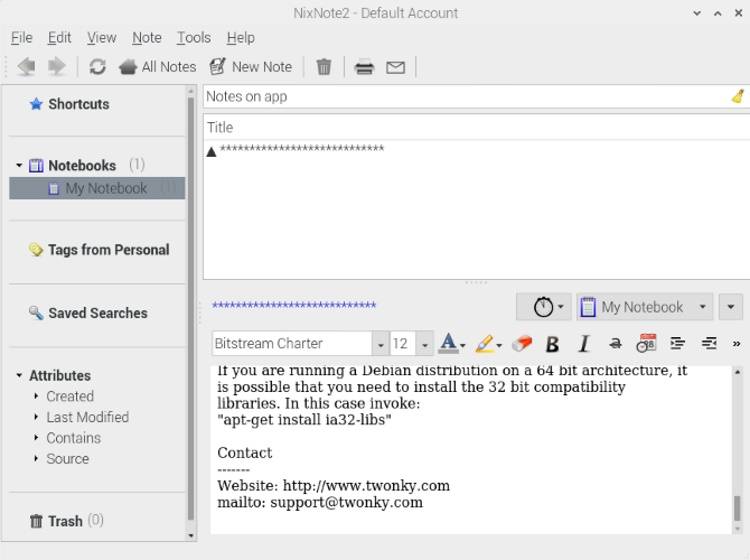Toggle italic formatting
Screen dimensions: 750x560
point(584,344)
